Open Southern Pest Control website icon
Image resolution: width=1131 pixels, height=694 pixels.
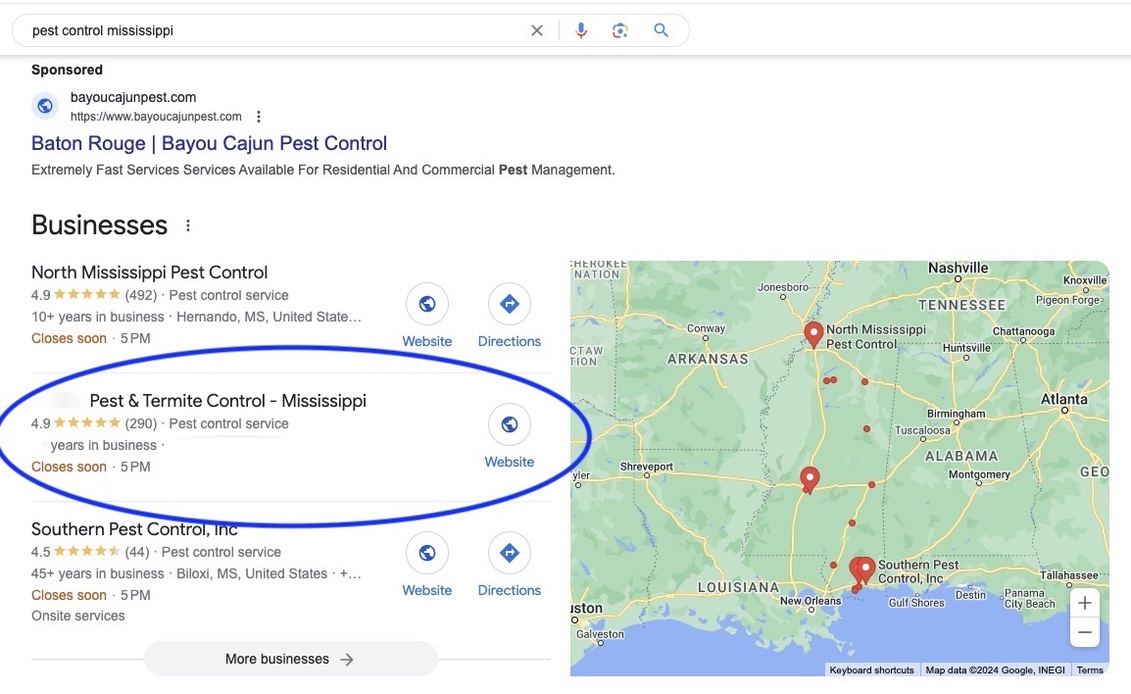tap(427, 554)
